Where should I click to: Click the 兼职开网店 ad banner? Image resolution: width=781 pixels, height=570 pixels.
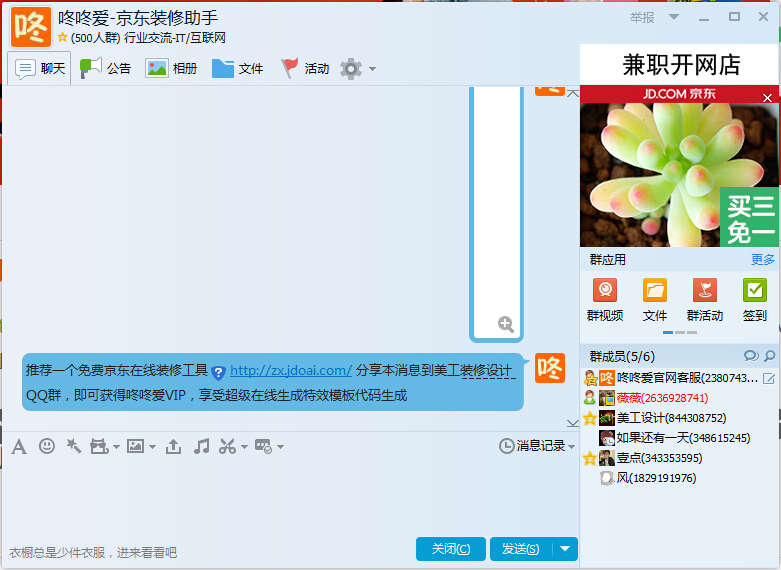click(x=680, y=65)
